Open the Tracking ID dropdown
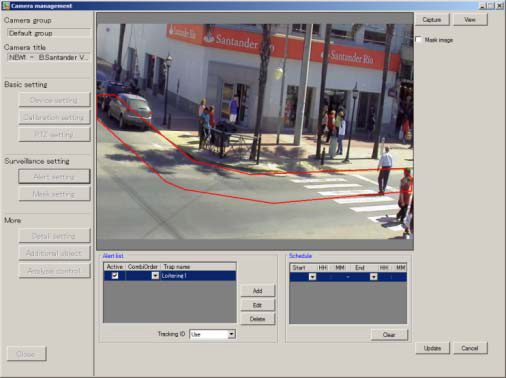Viewport: 506px width, 378px height. [231, 334]
